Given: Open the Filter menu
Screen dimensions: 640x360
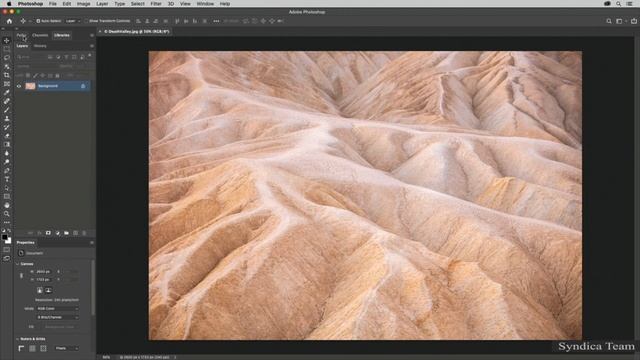Looking at the screenshot, I should [x=156, y=4].
